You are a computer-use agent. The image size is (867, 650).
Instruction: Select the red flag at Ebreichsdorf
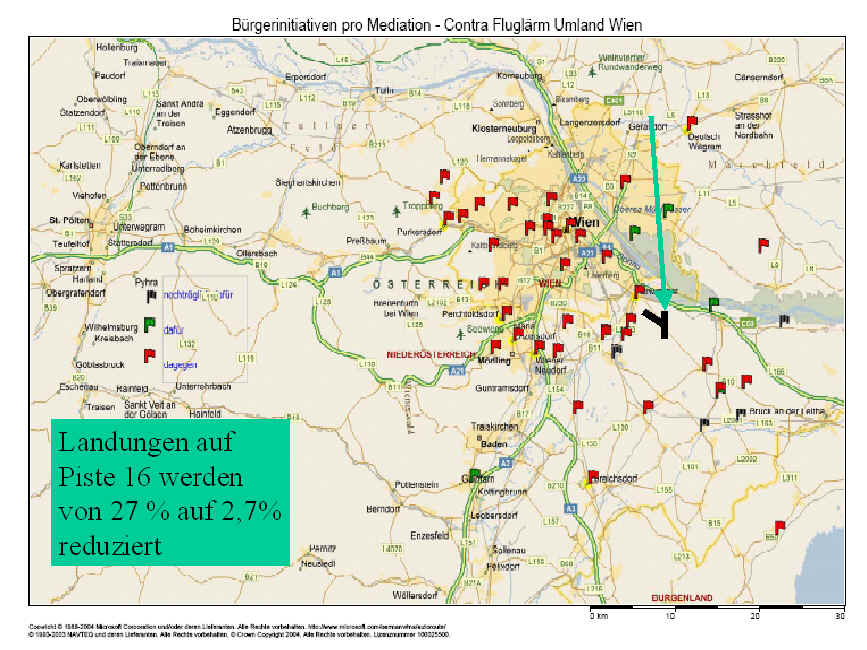pyautogui.click(x=592, y=476)
